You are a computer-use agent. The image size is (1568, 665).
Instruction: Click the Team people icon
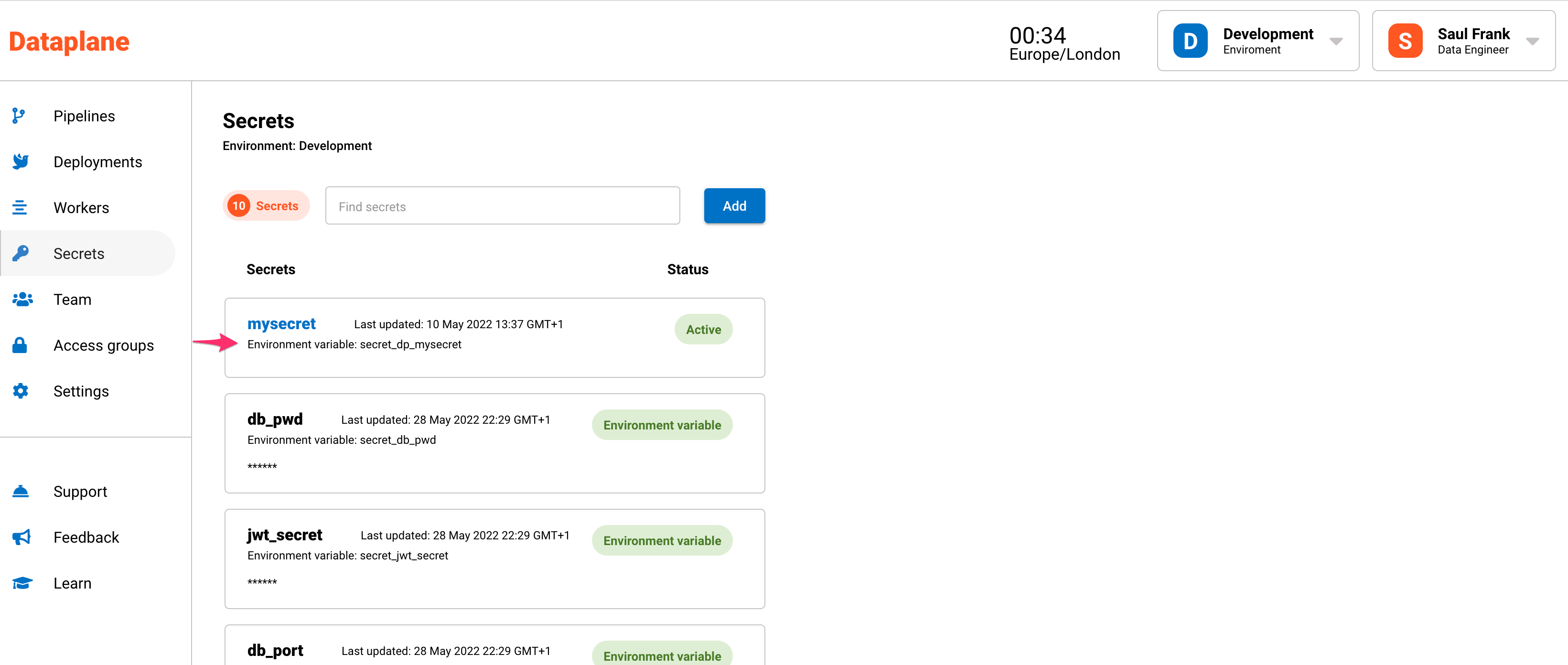[x=22, y=300]
